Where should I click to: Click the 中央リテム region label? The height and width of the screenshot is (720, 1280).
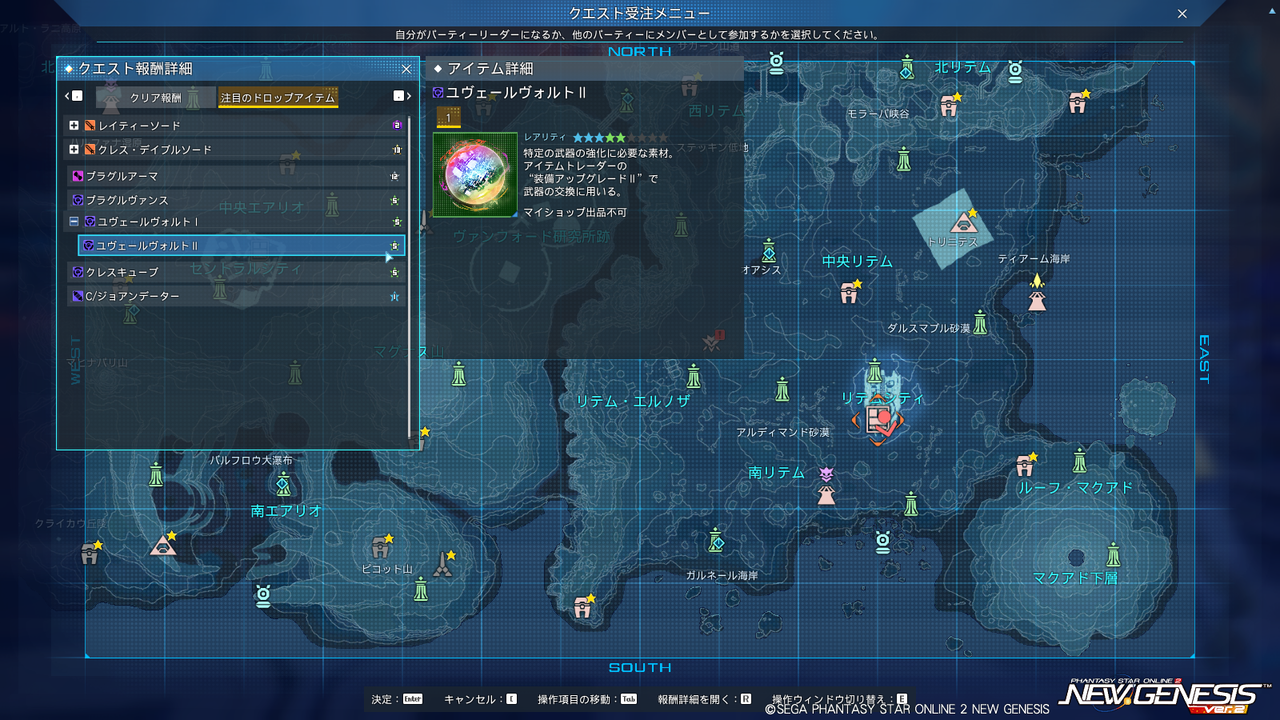pos(857,261)
